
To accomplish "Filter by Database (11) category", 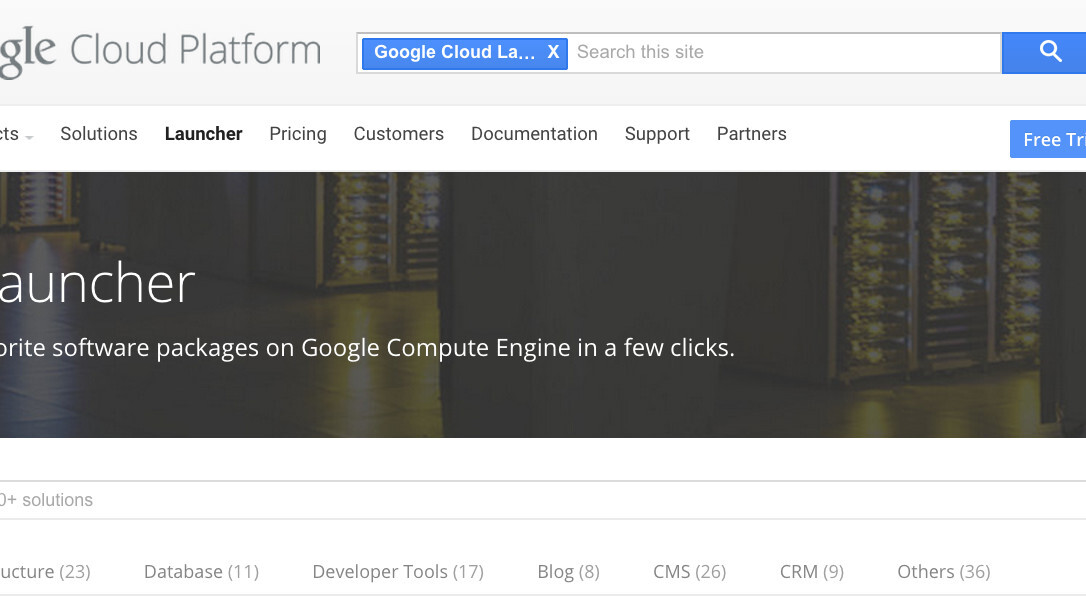I will 201,572.
